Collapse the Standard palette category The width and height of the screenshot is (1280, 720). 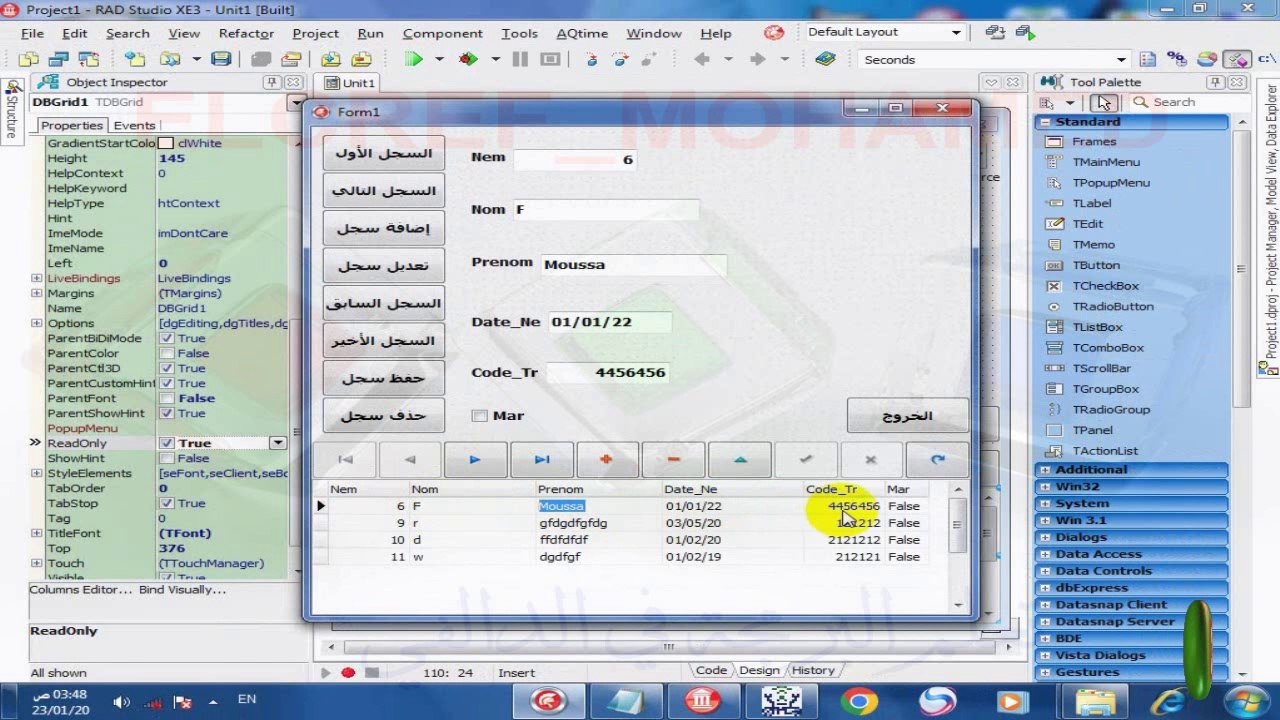click(1045, 121)
